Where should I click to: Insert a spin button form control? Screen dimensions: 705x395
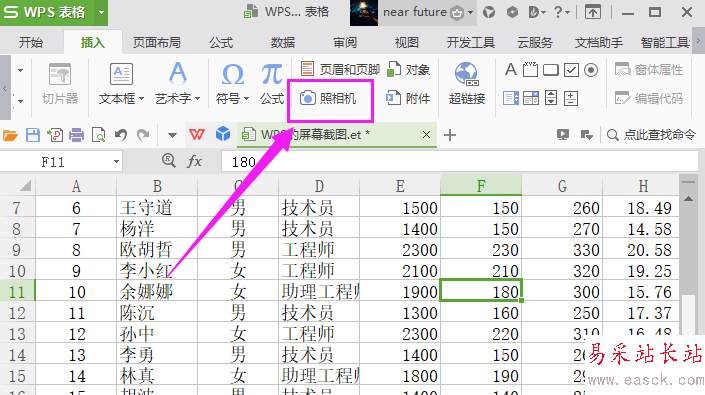pyautogui.click(x=571, y=98)
